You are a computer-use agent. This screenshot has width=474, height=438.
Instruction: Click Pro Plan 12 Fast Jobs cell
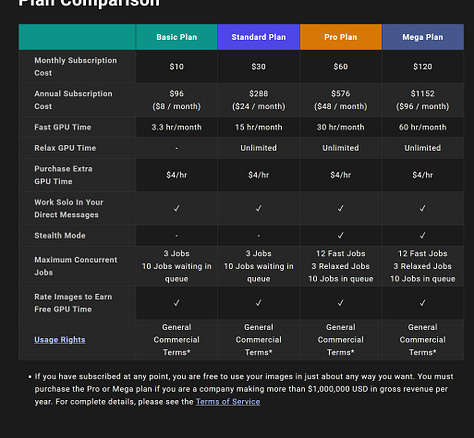pyautogui.click(x=341, y=266)
